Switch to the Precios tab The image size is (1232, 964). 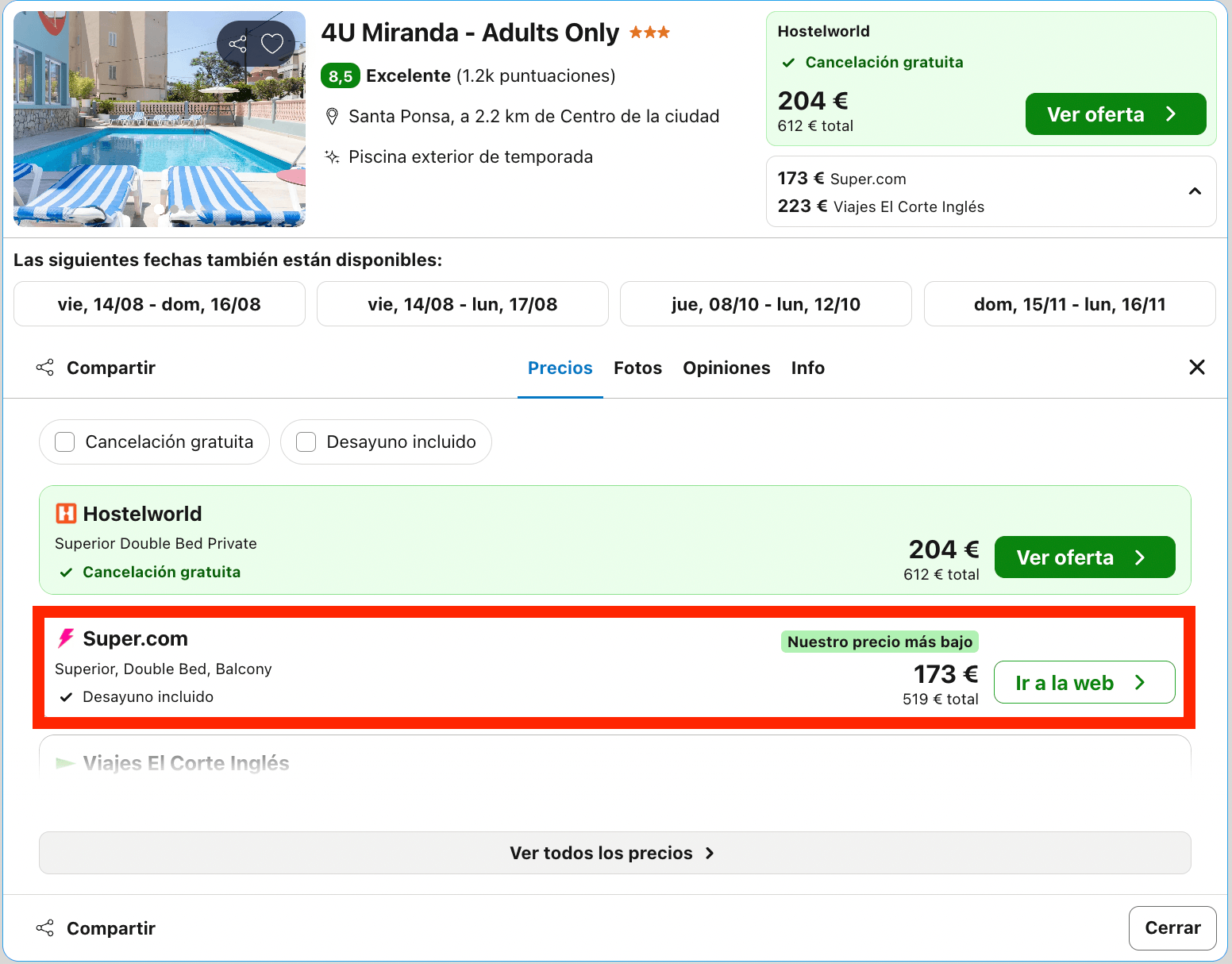pos(560,368)
